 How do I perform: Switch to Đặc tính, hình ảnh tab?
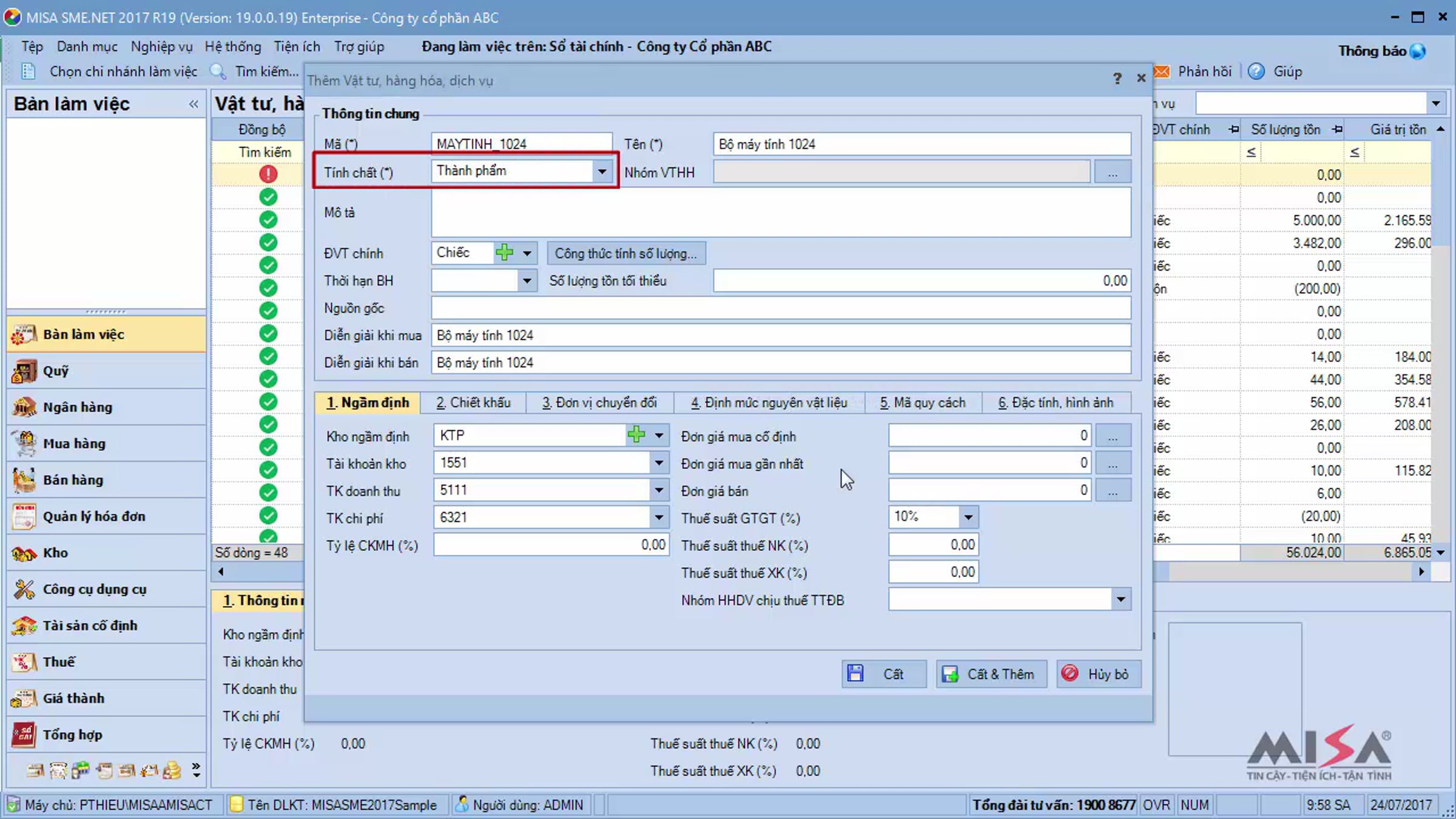[x=1056, y=403]
